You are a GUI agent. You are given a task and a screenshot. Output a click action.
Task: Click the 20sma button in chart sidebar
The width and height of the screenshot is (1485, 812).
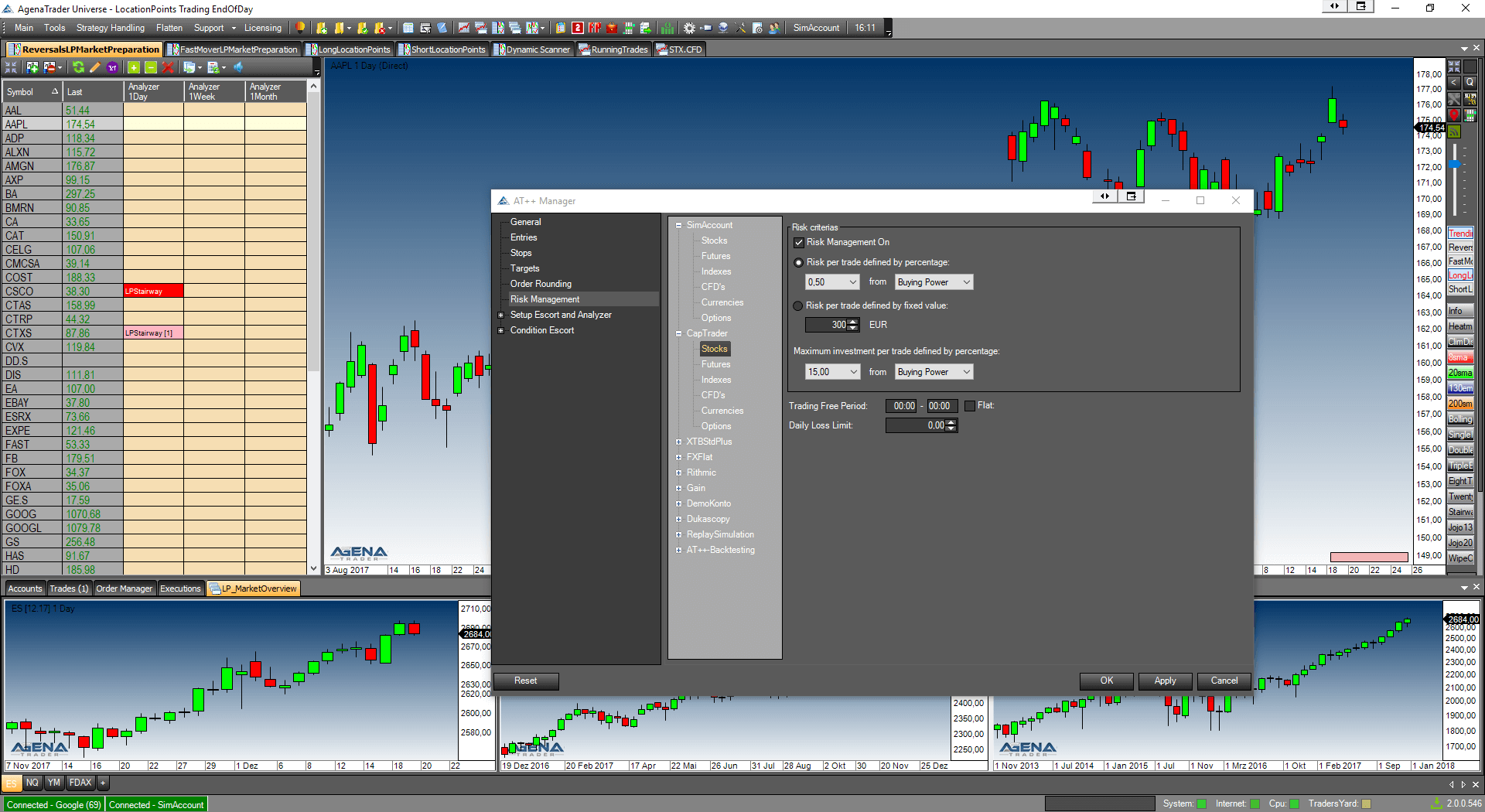tap(1460, 373)
